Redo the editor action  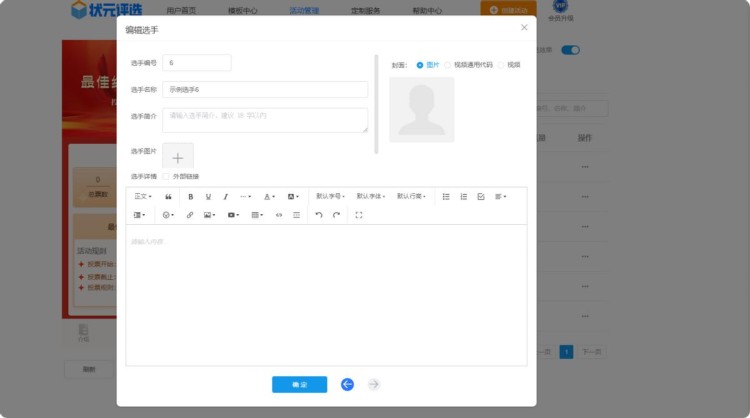coord(337,215)
